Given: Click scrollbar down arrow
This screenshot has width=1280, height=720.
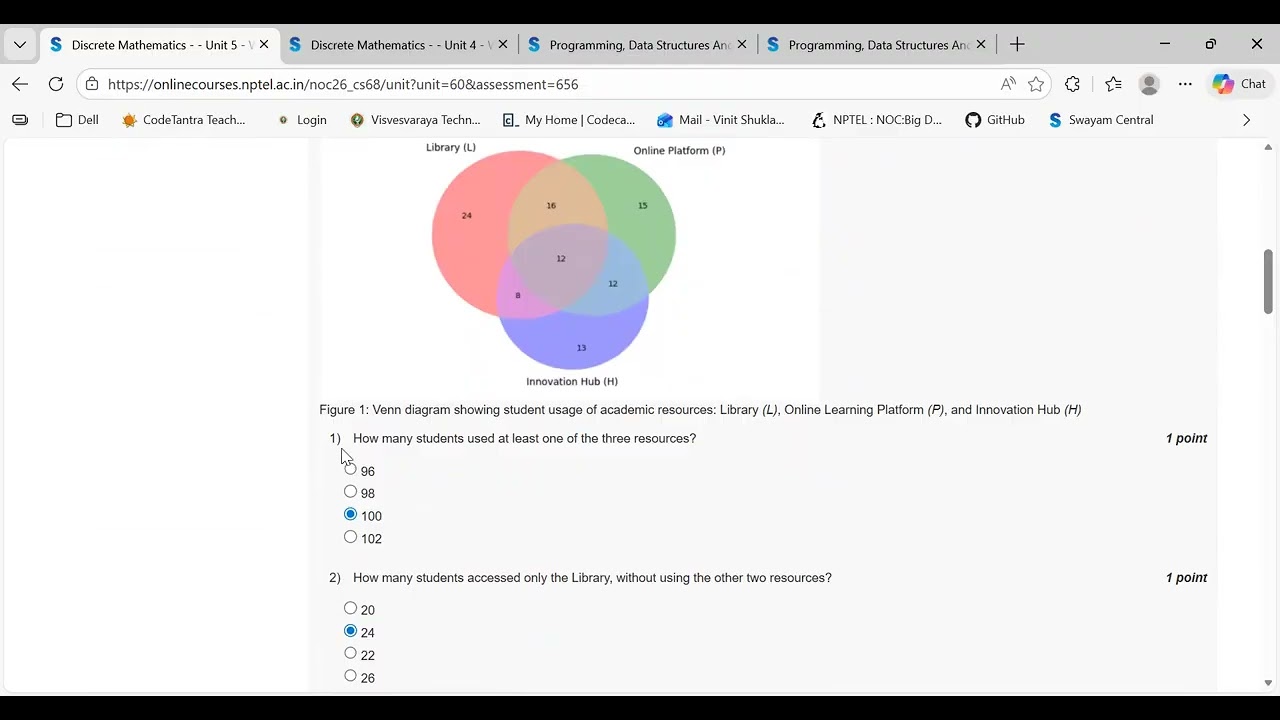Looking at the screenshot, I should tap(1268, 684).
